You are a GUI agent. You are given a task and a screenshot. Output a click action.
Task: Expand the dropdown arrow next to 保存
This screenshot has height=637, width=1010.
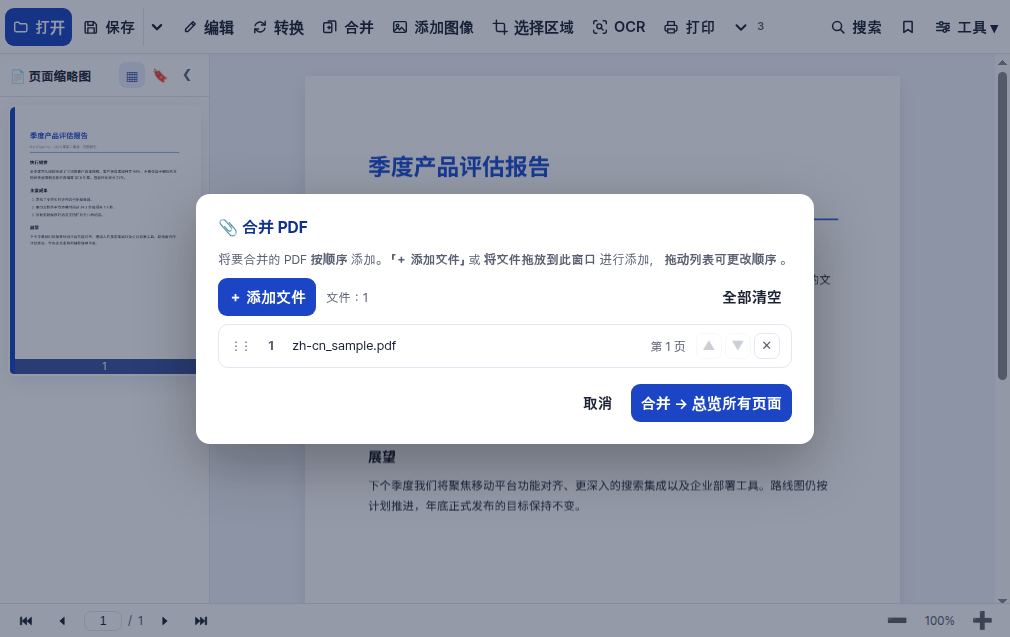[157, 27]
